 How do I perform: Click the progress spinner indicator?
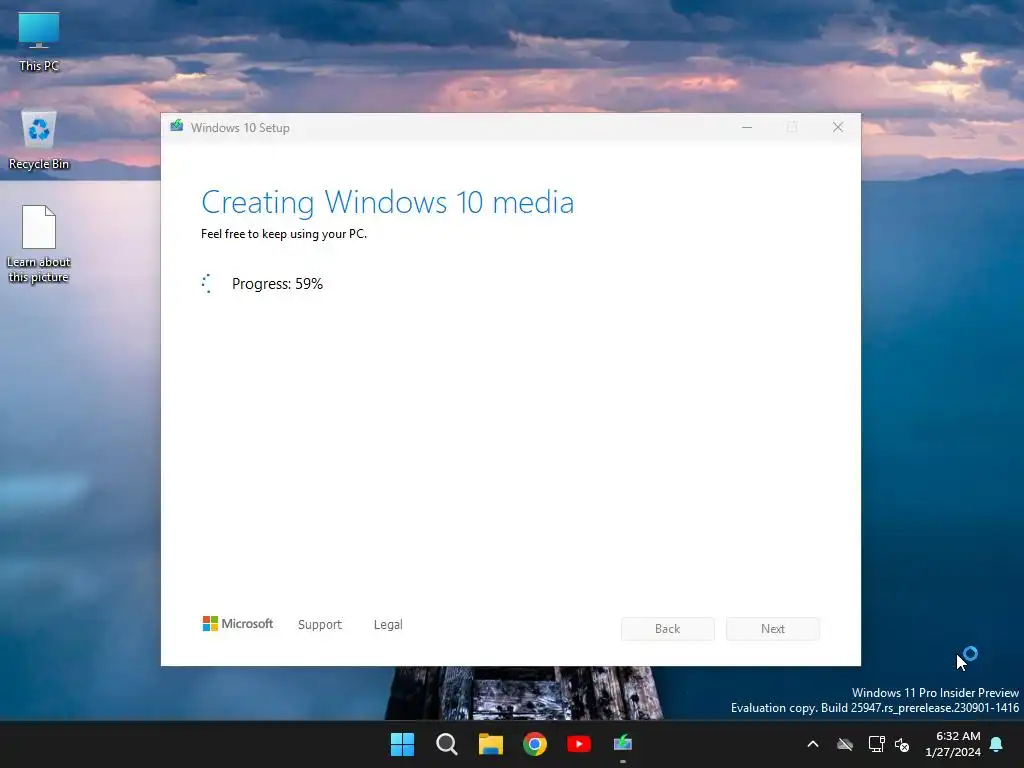click(x=207, y=283)
